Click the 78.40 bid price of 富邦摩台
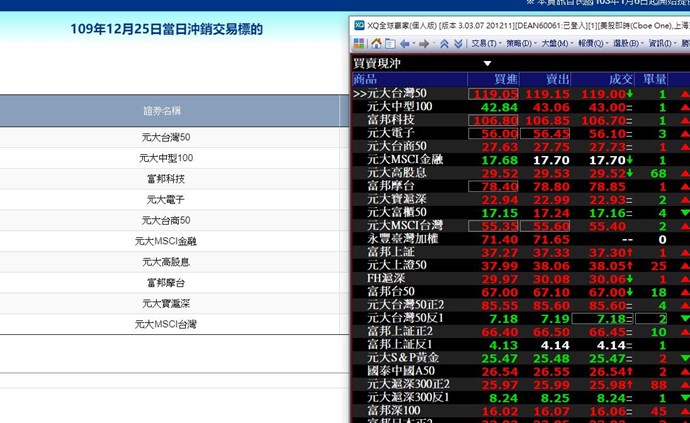The height and width of the screenshot is (423, 690). [x=494, y=186]
